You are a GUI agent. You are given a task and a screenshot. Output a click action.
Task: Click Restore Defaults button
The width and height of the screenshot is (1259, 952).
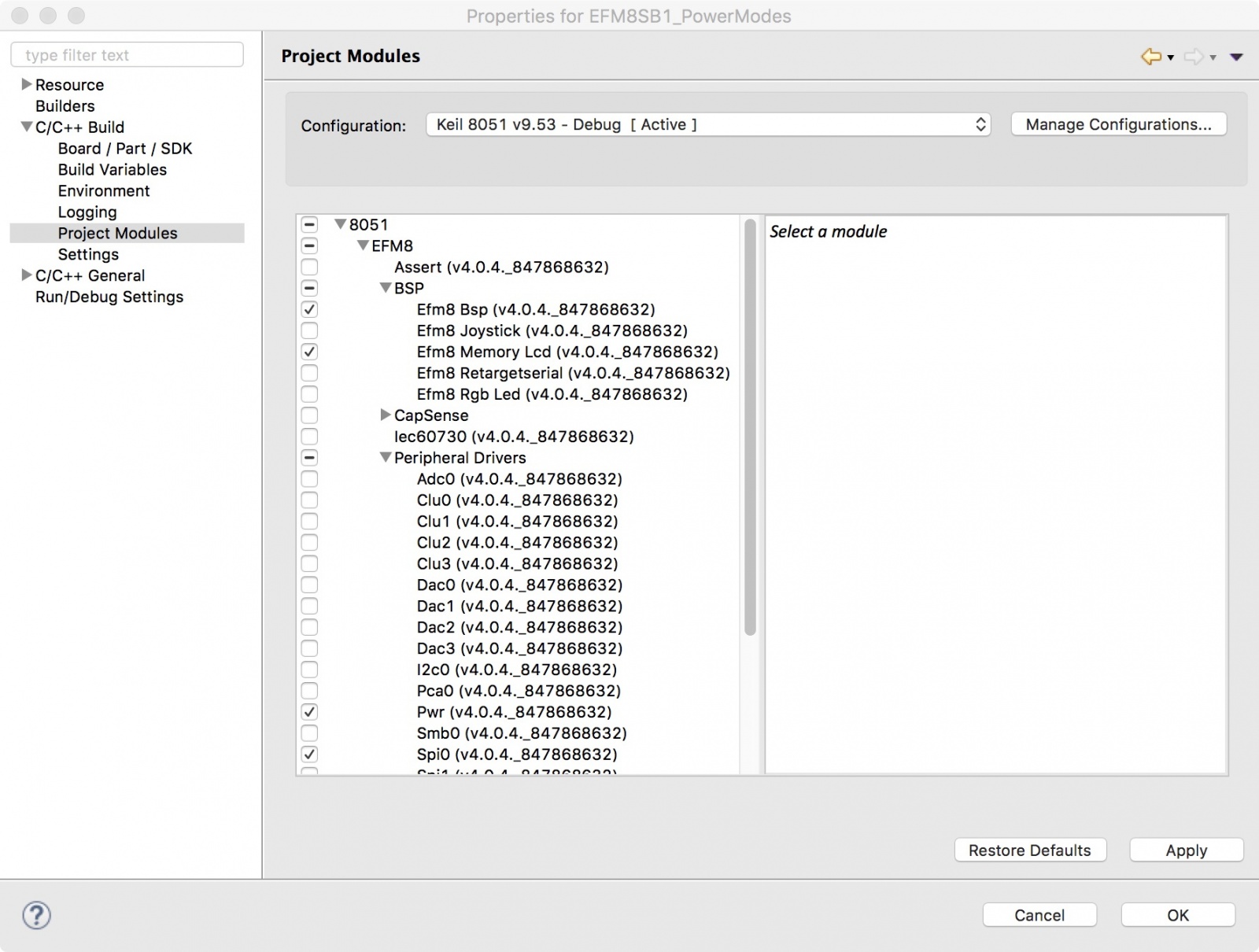click(1030, 851)
